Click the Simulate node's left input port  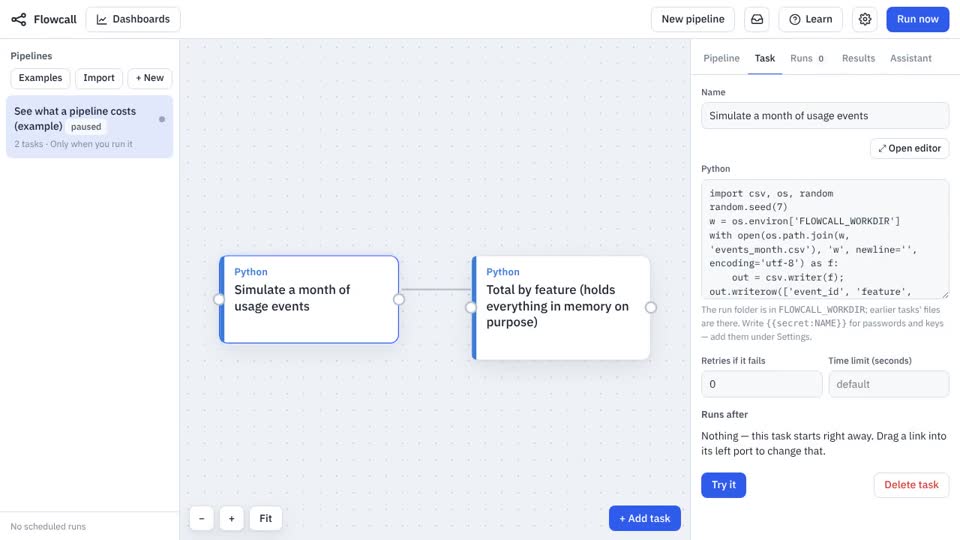click(x=219, y=299)
